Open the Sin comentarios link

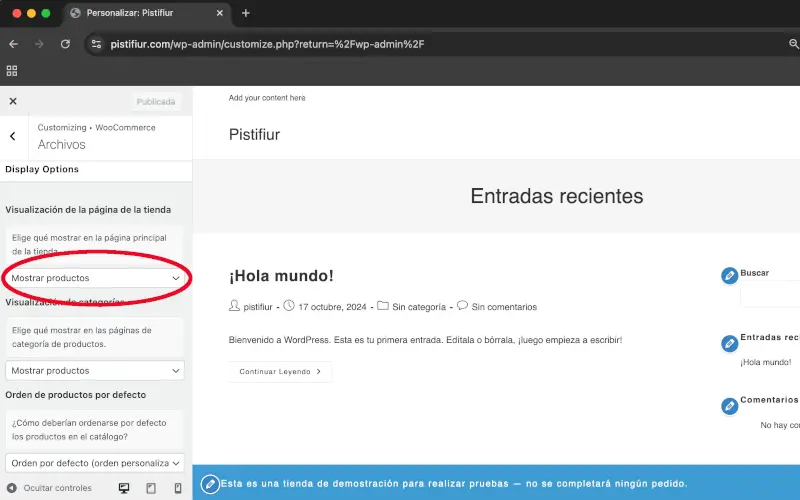pos(504,307)
